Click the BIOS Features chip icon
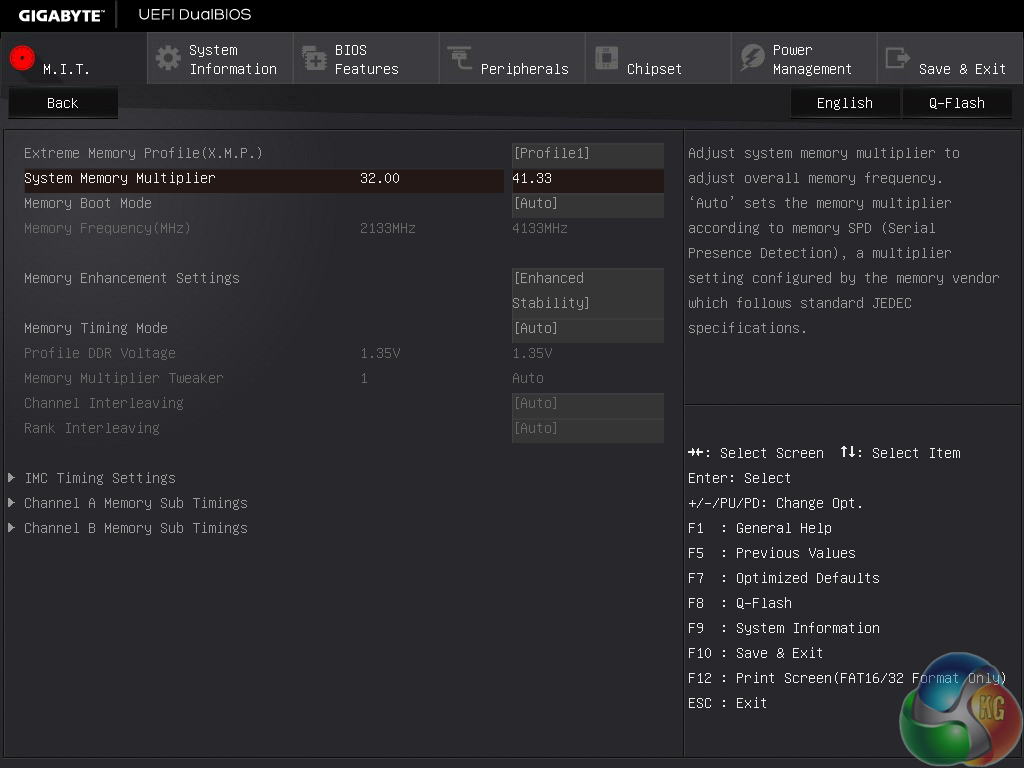This screenshot has height=768, width=1024. tap(315, 59)
